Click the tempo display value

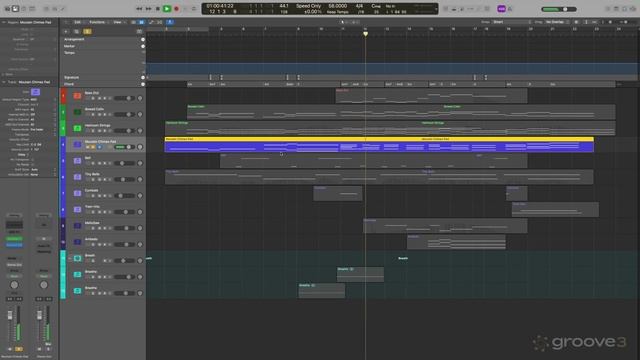[x=338, y=6]
